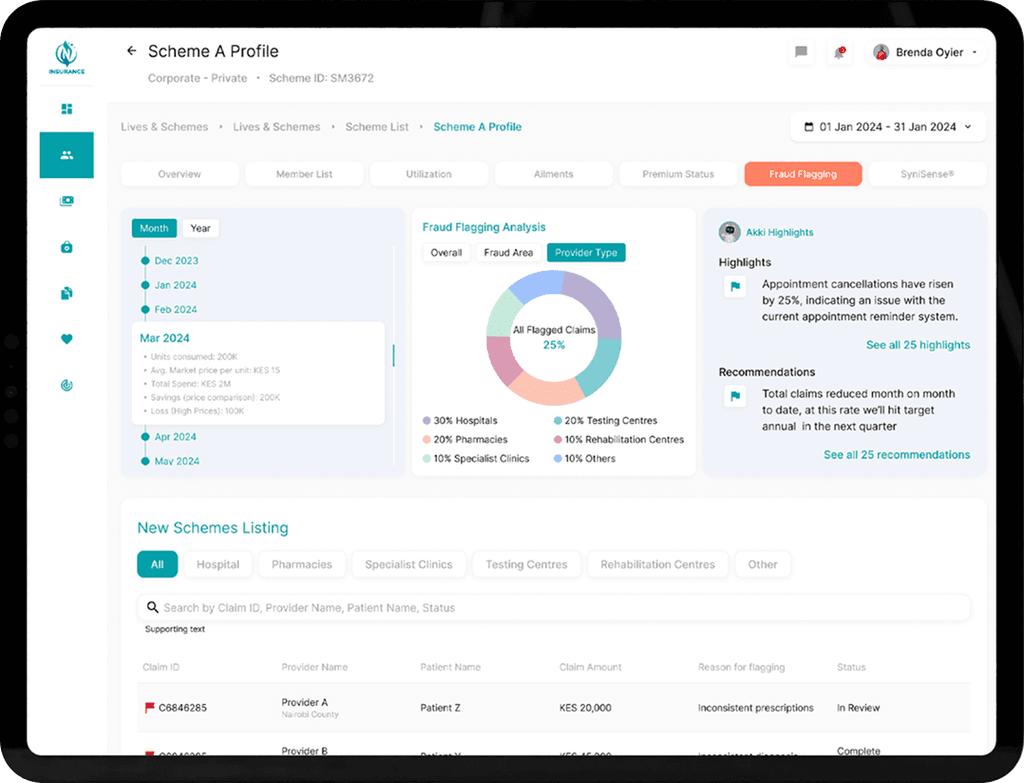
Task: Click the Testing Centres legend color dot
Action: pos(558,421)
